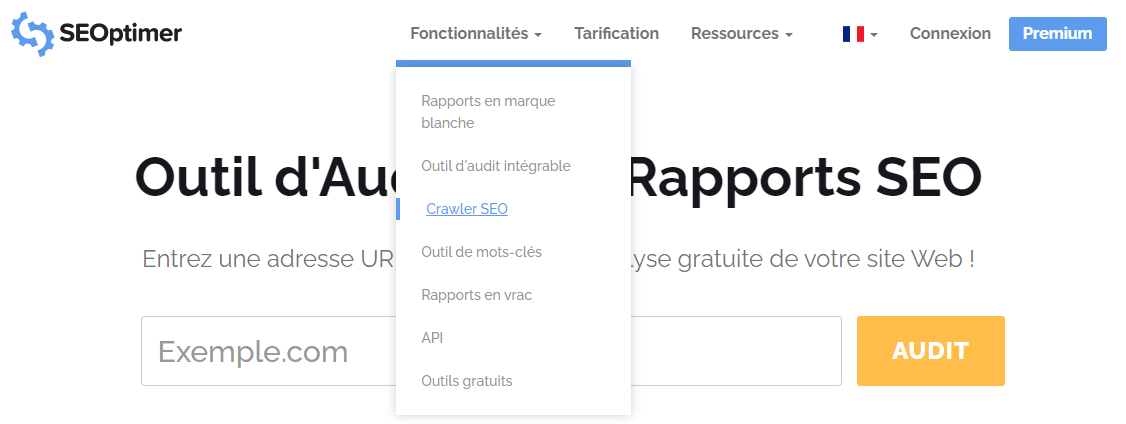Open the highlighted Crawler SEO link
Image resolution: width=1126 pixels, height=424 pixels.
coord(467,209)
